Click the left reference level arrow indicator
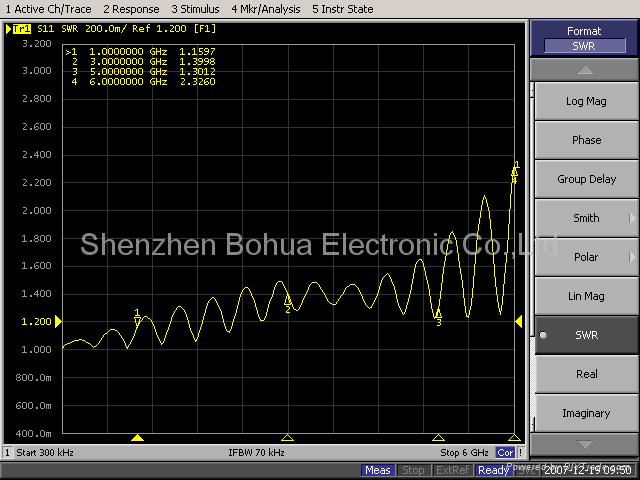640x480 pixels. [x=58, y=321]
